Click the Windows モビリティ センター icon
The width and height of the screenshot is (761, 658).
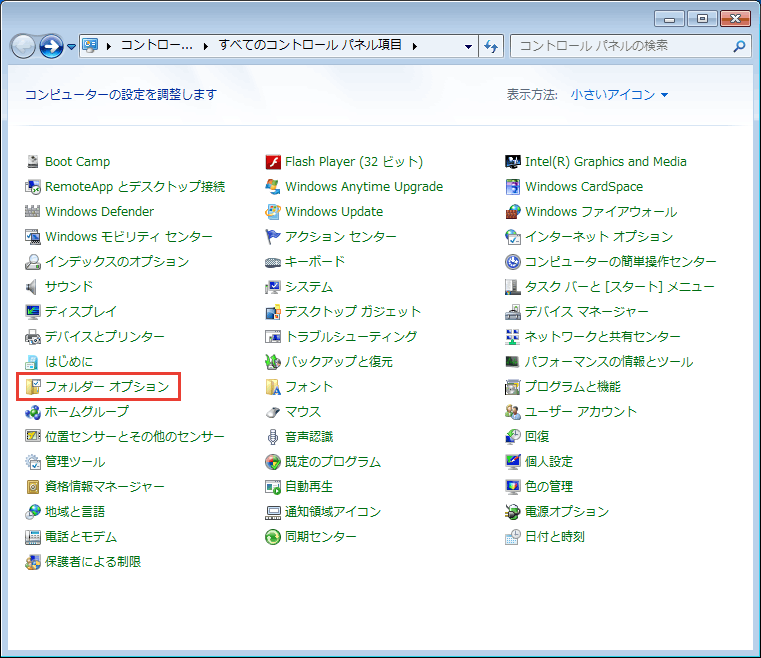click(33, 237)
